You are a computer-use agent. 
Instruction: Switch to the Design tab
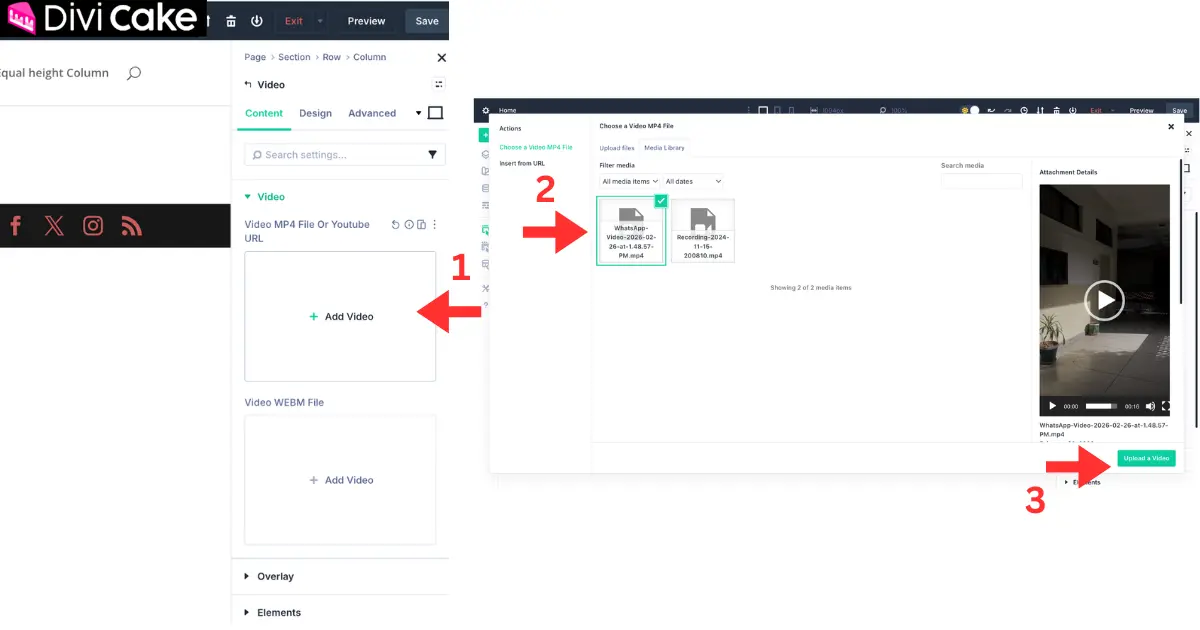pos(315,113)
